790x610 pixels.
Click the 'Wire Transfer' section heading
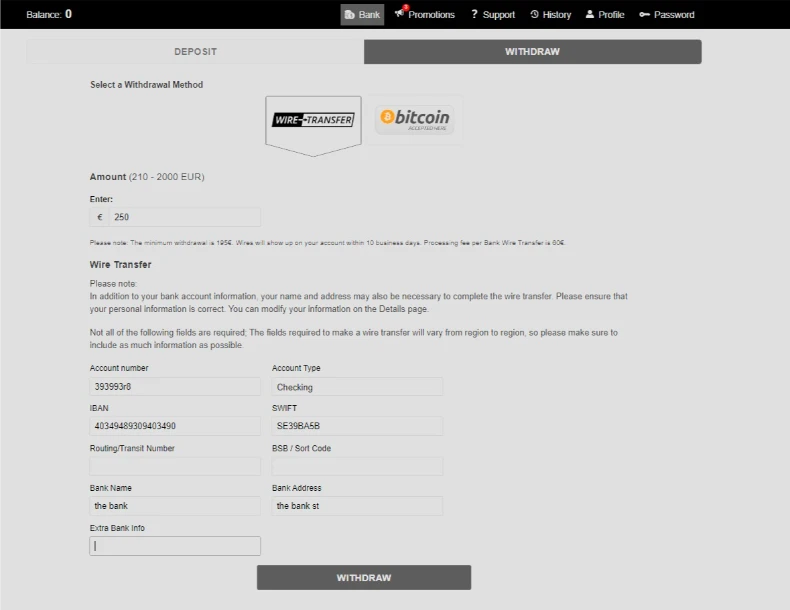(x=120, y=264)
